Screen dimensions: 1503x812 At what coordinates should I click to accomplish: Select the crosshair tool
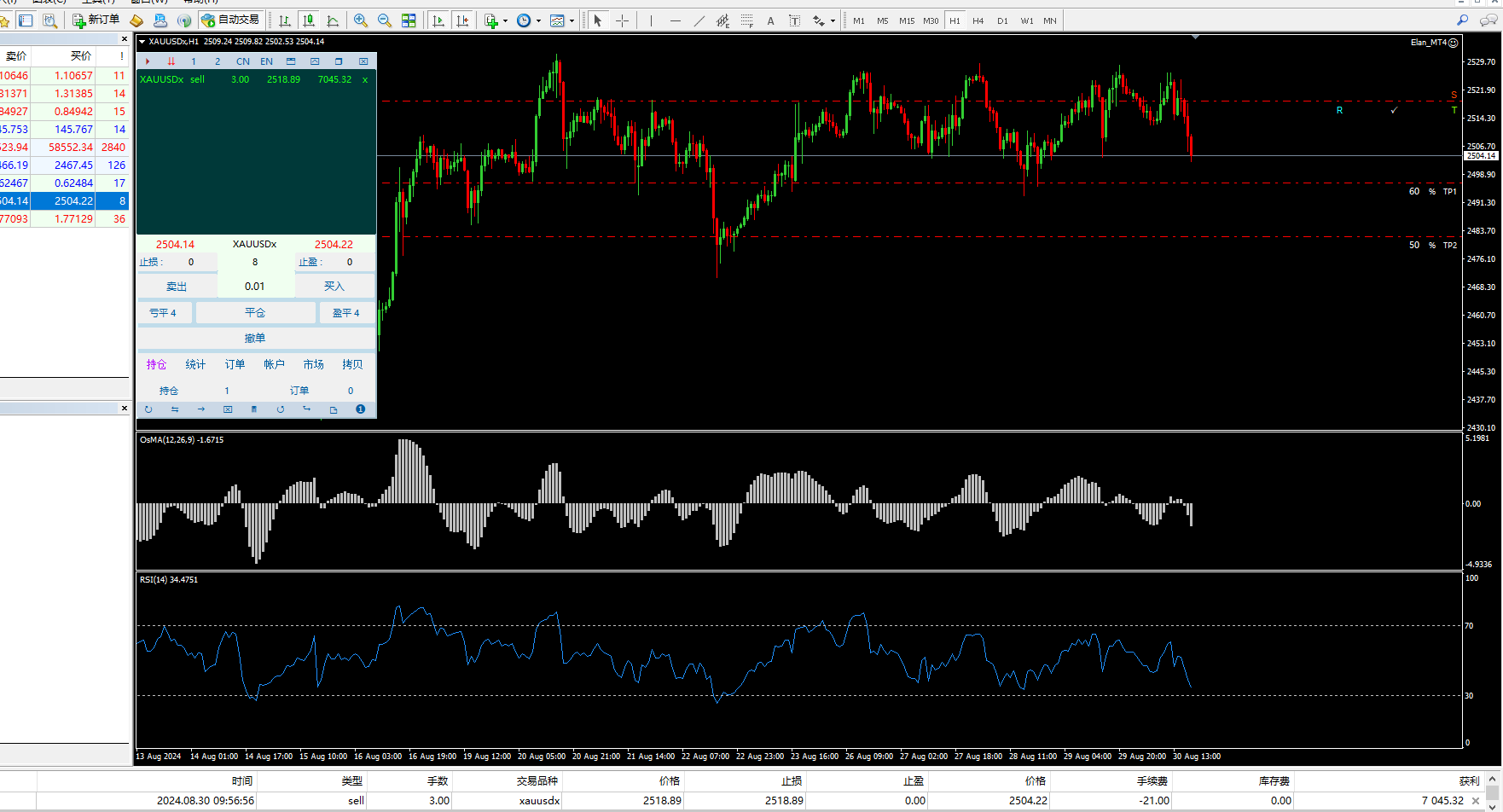click(x=623, y=20)
